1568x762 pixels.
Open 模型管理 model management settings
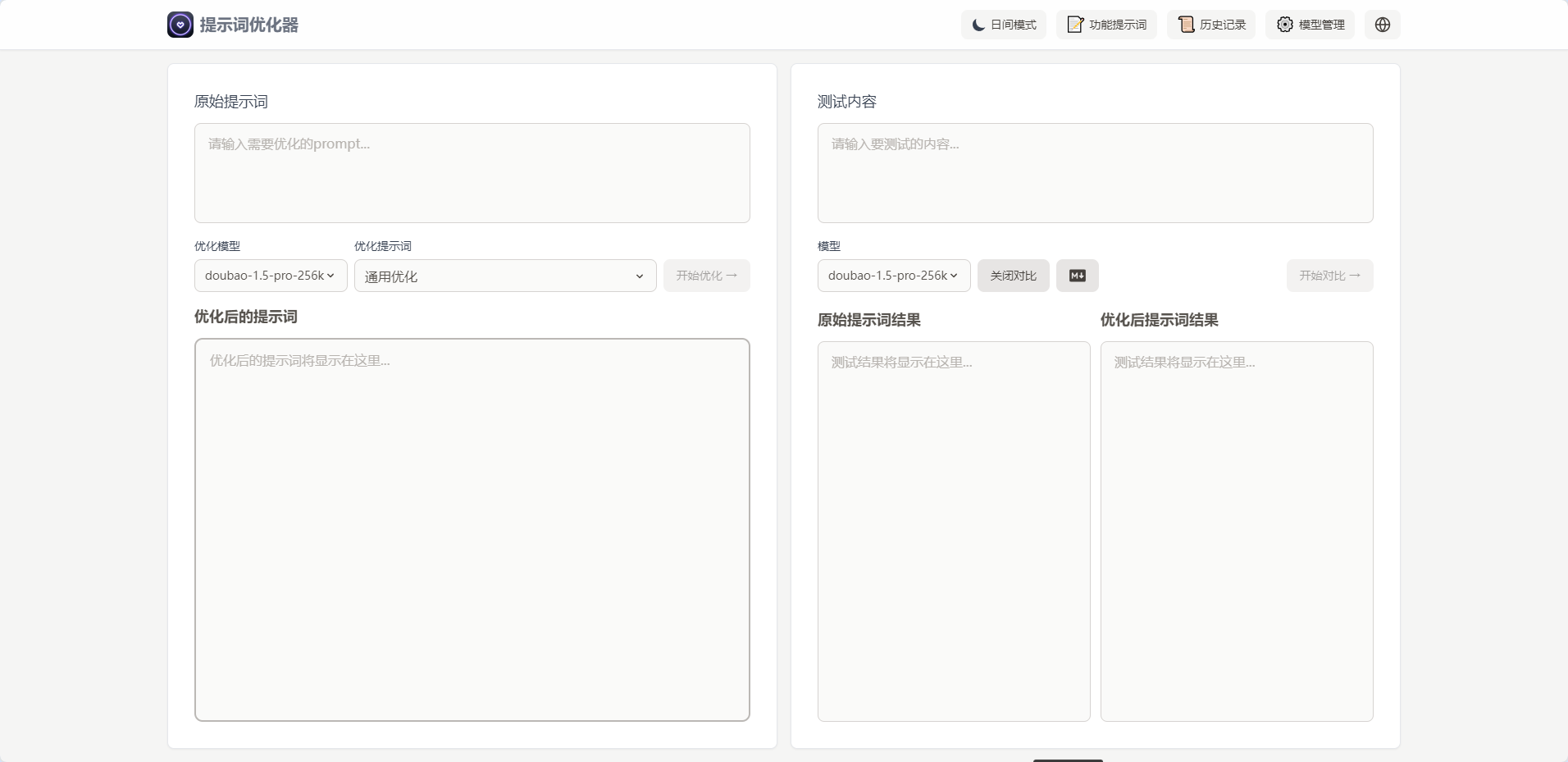(x=1310, y=25)
